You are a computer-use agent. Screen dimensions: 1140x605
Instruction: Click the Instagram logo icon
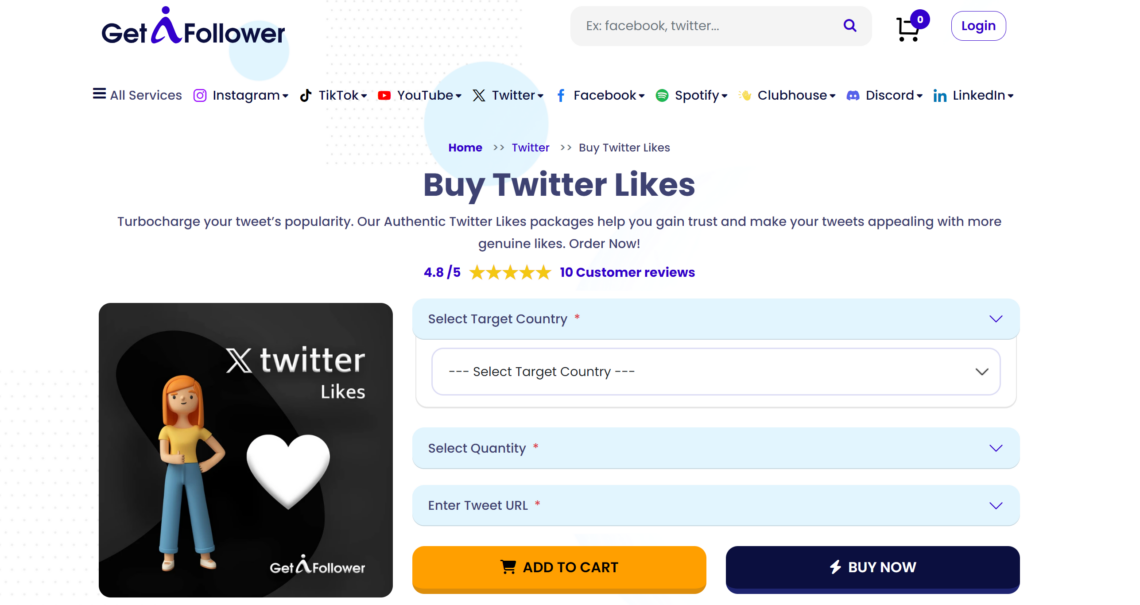coord(200,95)
